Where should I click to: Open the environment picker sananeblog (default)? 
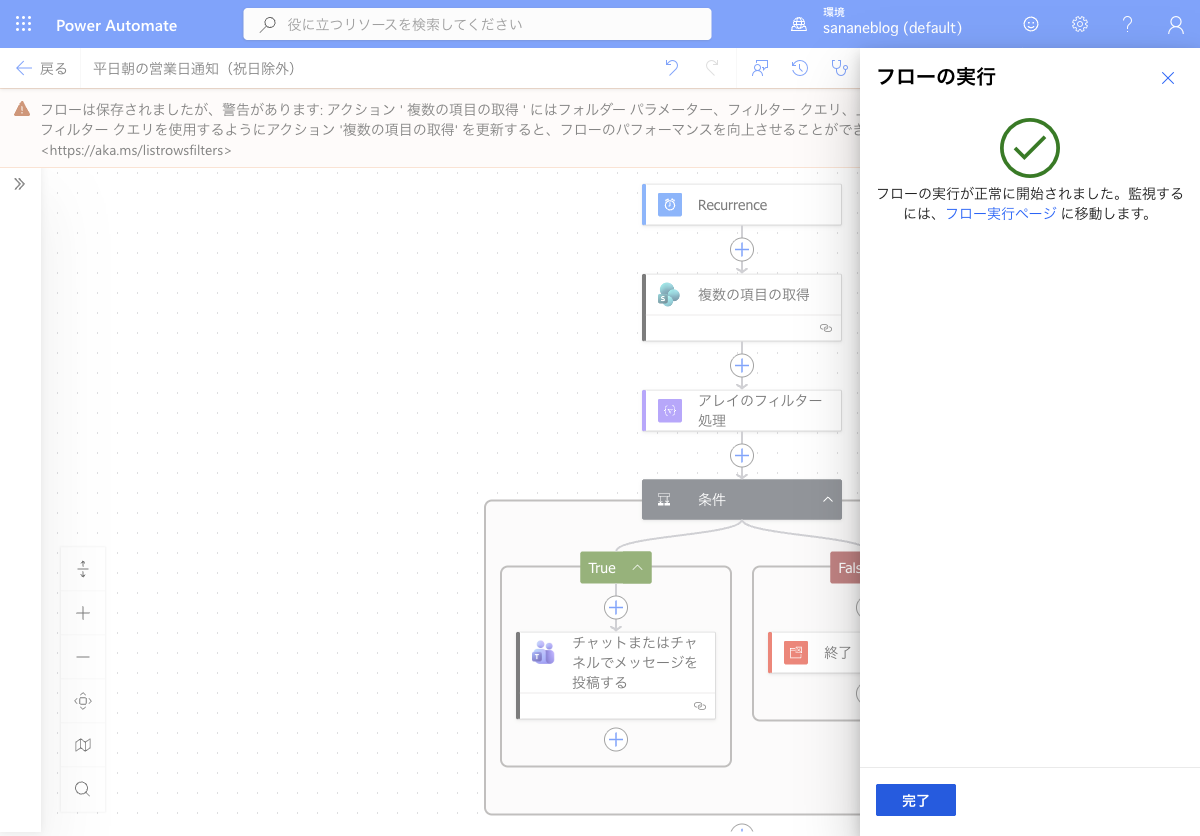879,24
